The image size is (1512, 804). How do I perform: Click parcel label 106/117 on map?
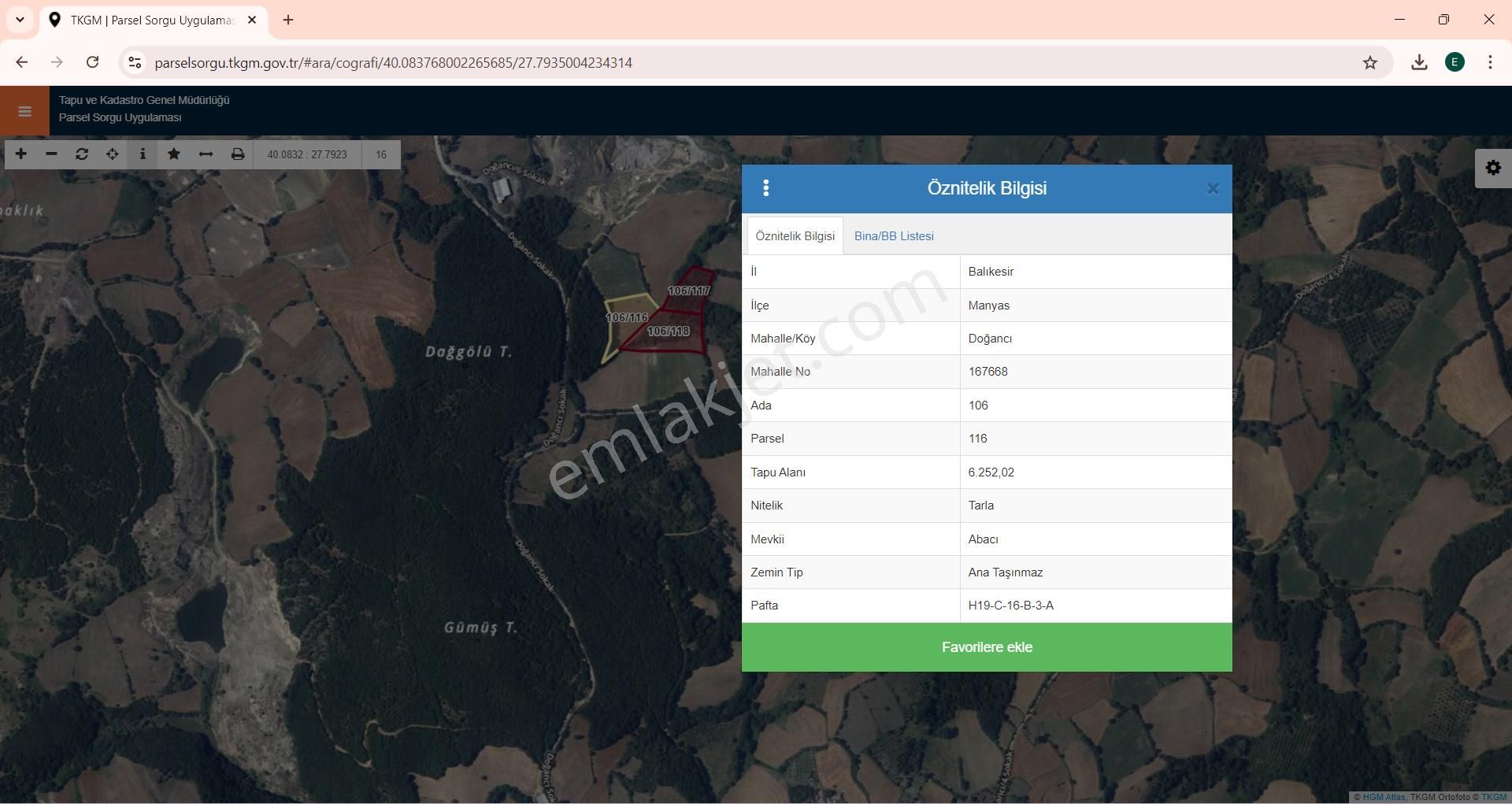pyautogui.click(x=689, y=291)
